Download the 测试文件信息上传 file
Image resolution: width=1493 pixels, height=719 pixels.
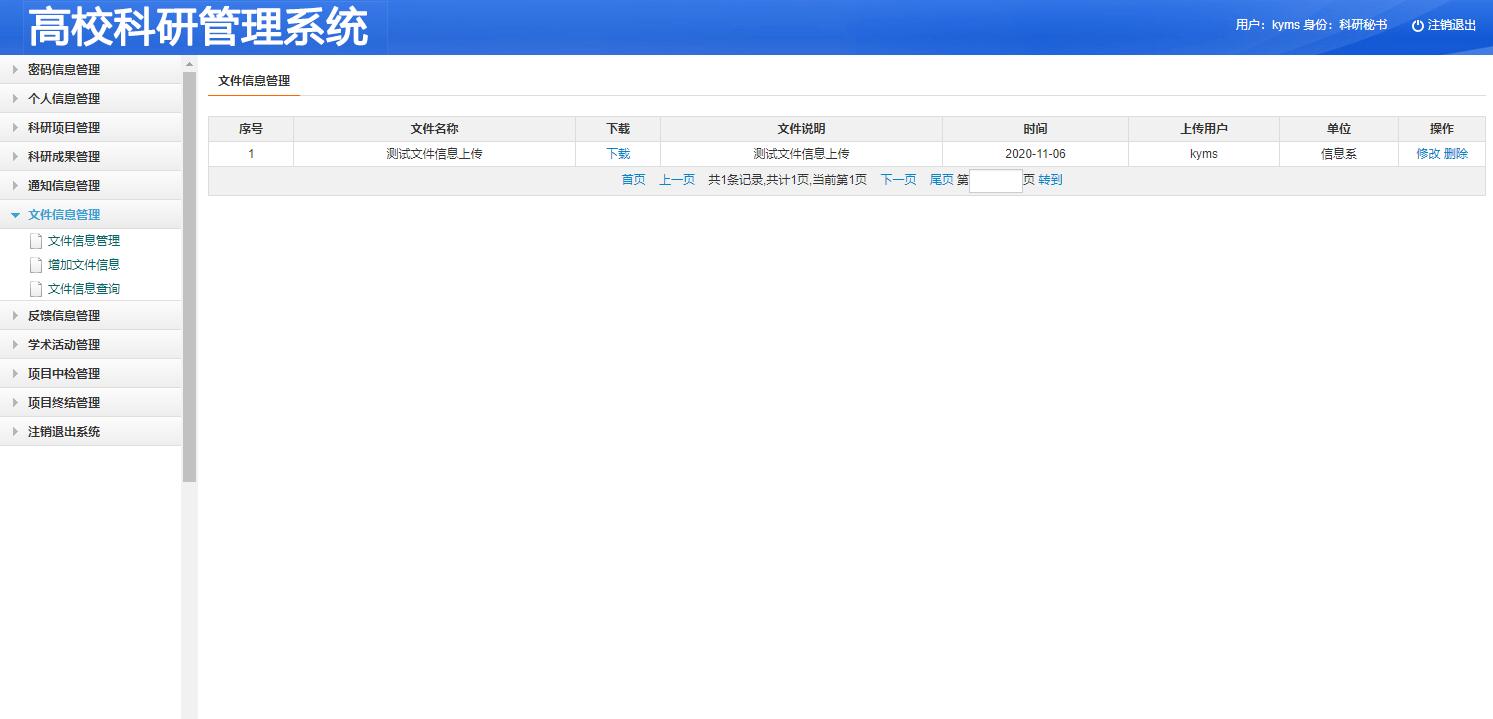point(617,153)
